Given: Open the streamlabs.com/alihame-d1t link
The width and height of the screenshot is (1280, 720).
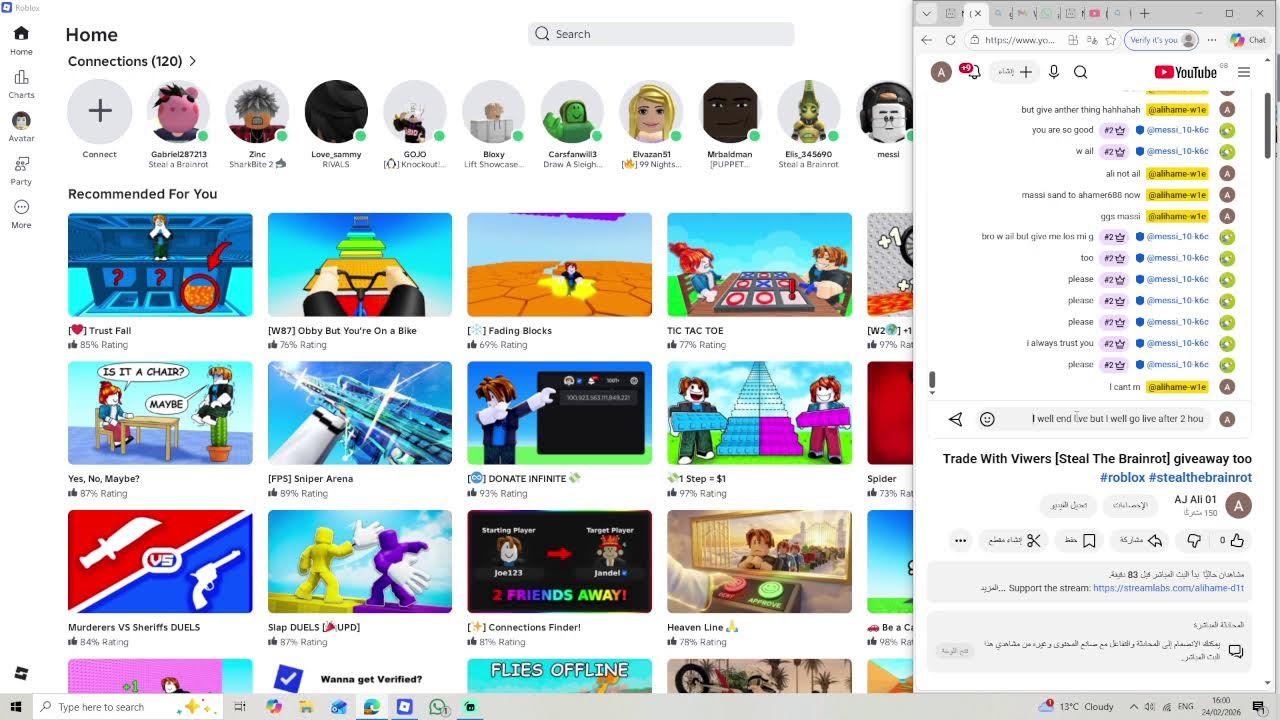Looking at the screenshot, I should point(1168,588).
